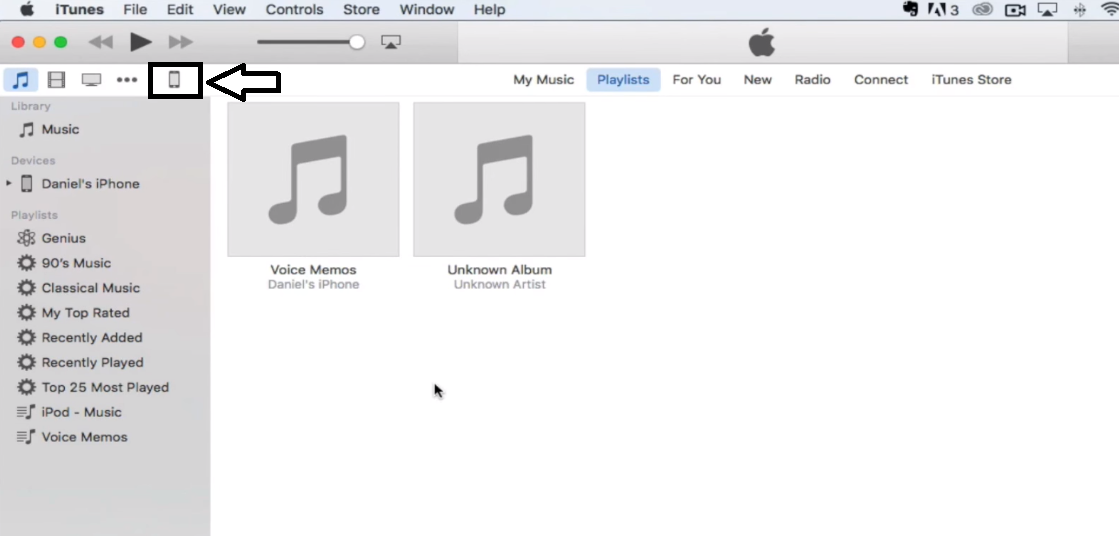Open Evernote in the menu bar
The image size is (1119, 536).
[x=910, y=9]
